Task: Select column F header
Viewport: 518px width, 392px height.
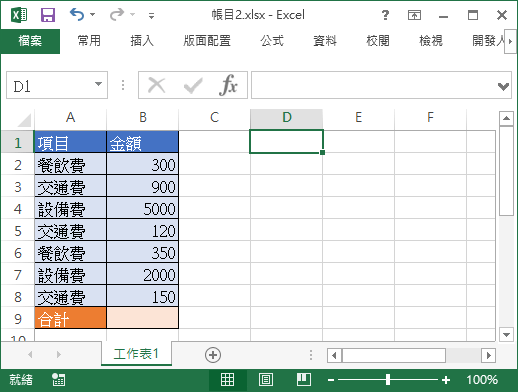Action: [430, 117]
